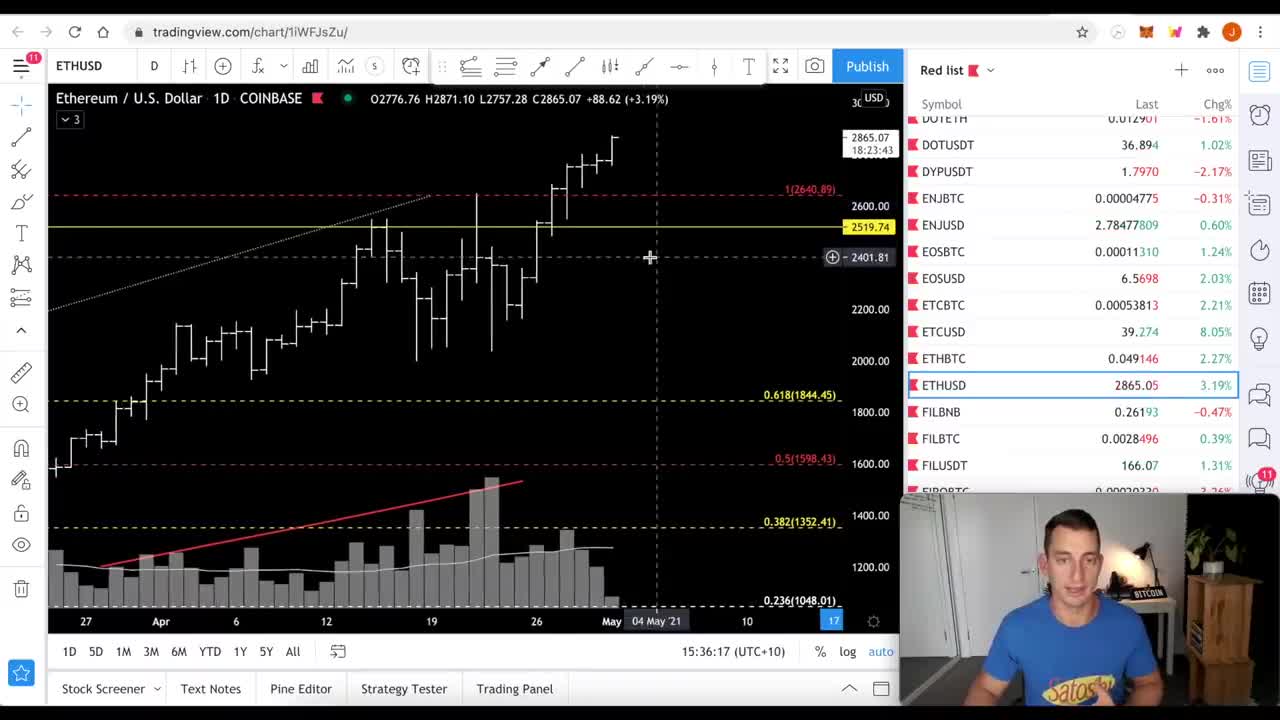Open the financials bar chart icon

point(310,66)
